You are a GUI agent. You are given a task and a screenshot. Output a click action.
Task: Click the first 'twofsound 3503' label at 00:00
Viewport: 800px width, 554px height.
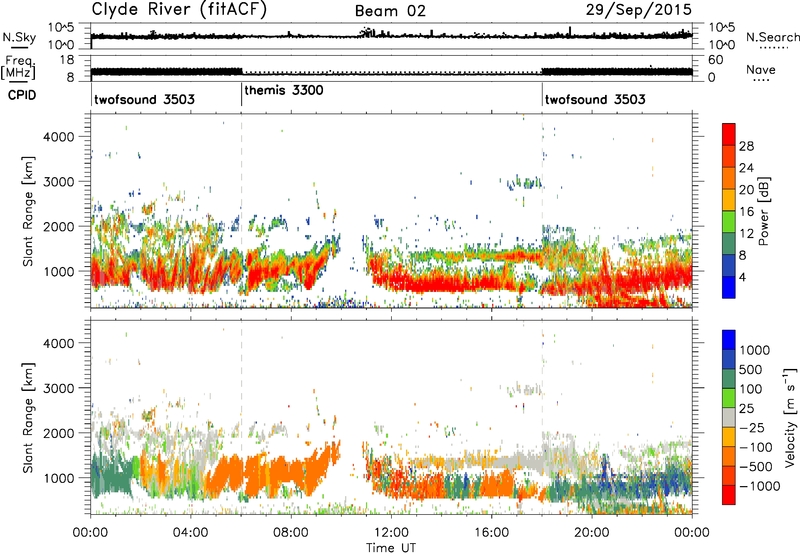(x=144, y=99)
